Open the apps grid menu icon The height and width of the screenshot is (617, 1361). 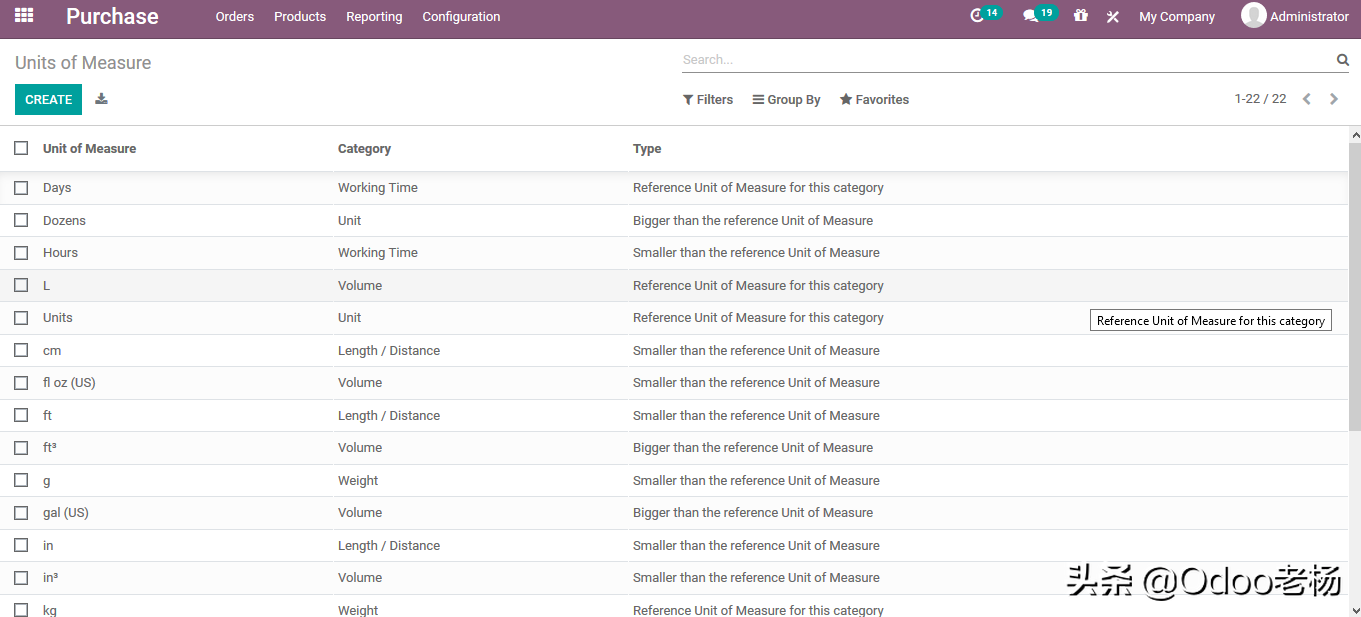point(24,16)
